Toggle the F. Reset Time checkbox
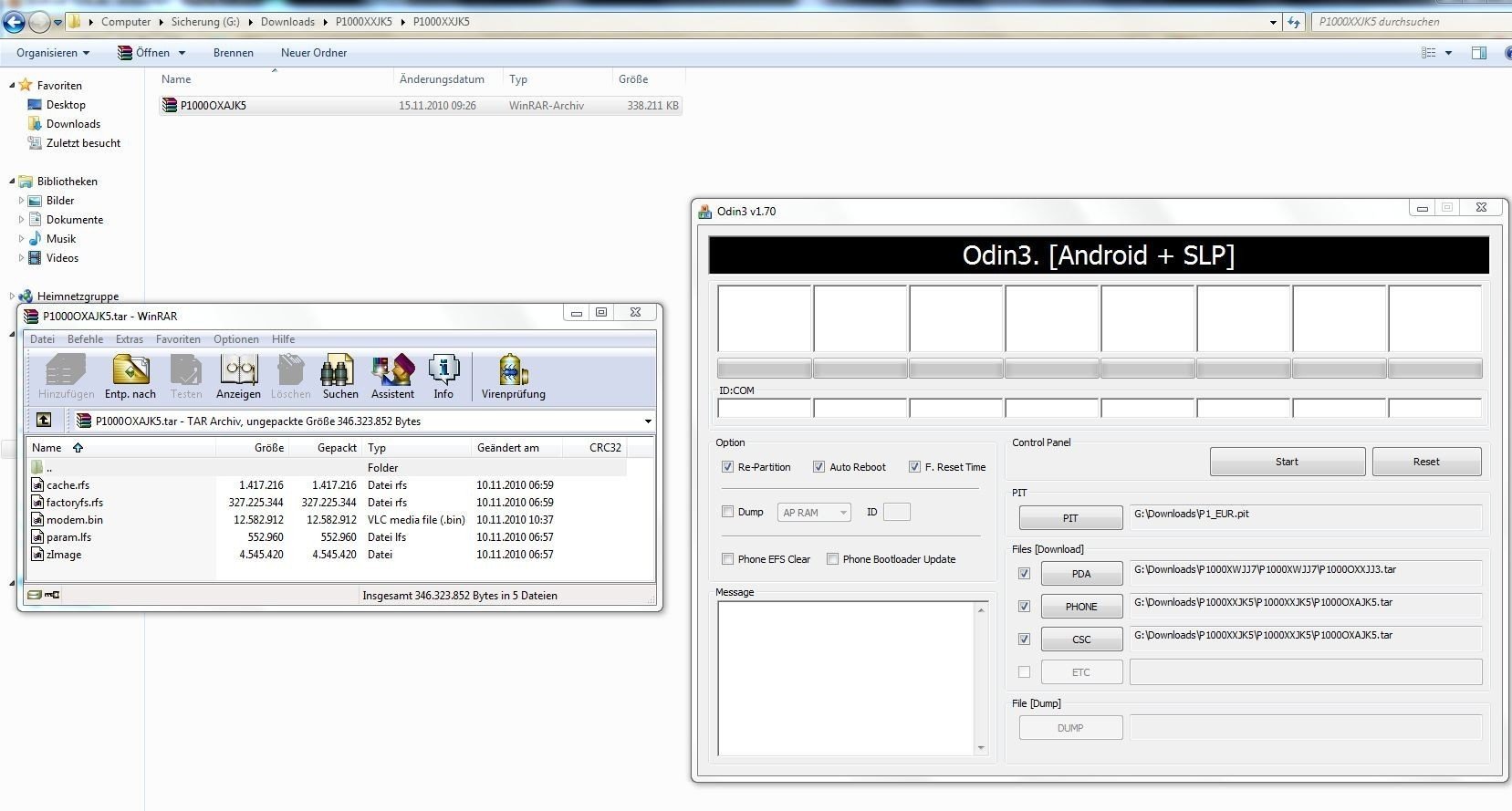 click(x=914, y=467)
